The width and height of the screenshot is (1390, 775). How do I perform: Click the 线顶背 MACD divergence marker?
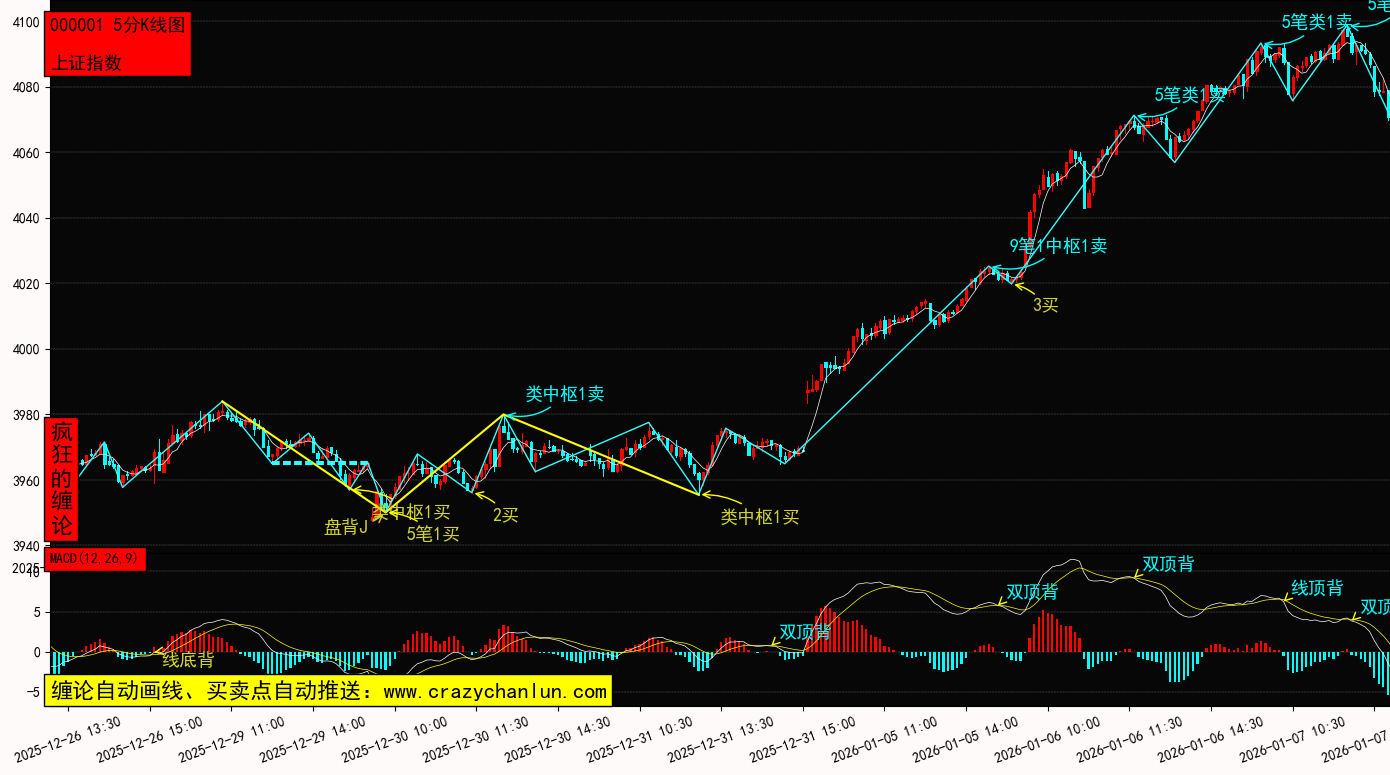1317,588
